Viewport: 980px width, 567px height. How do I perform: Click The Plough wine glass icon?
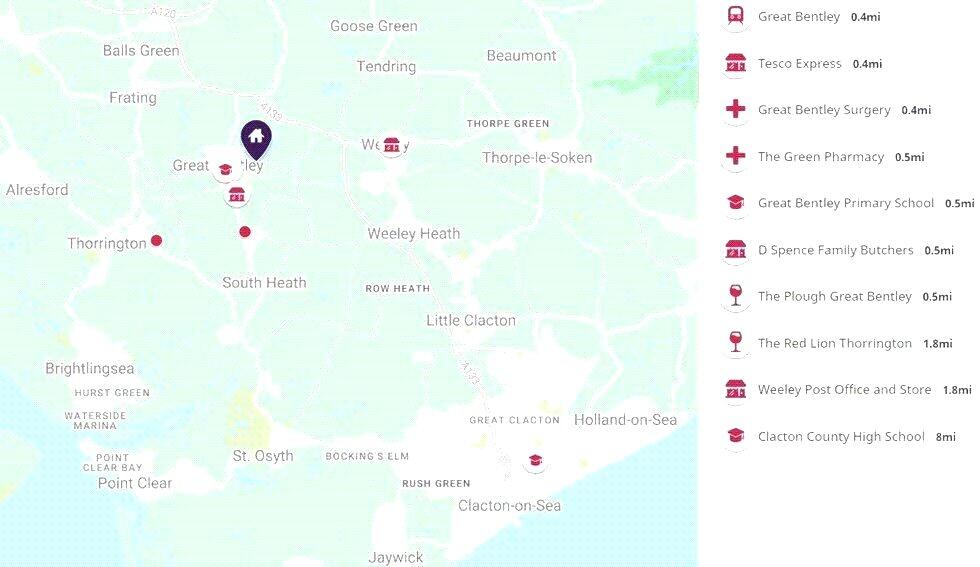click(x=736, y=296)
